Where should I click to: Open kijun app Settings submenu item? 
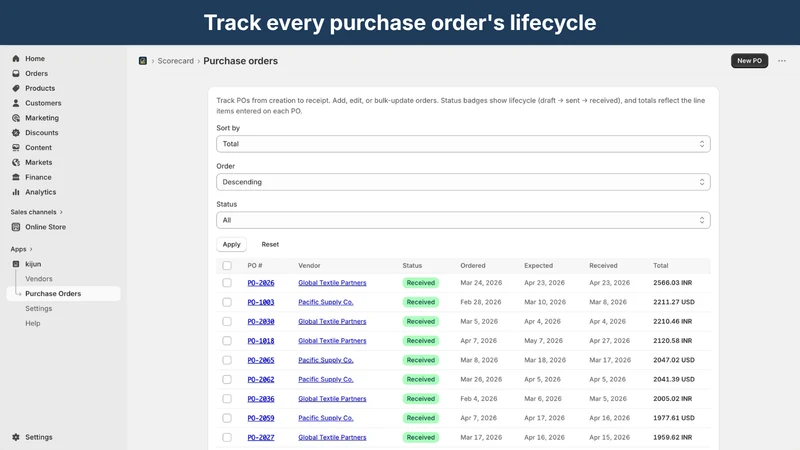[x=39, y=309]
